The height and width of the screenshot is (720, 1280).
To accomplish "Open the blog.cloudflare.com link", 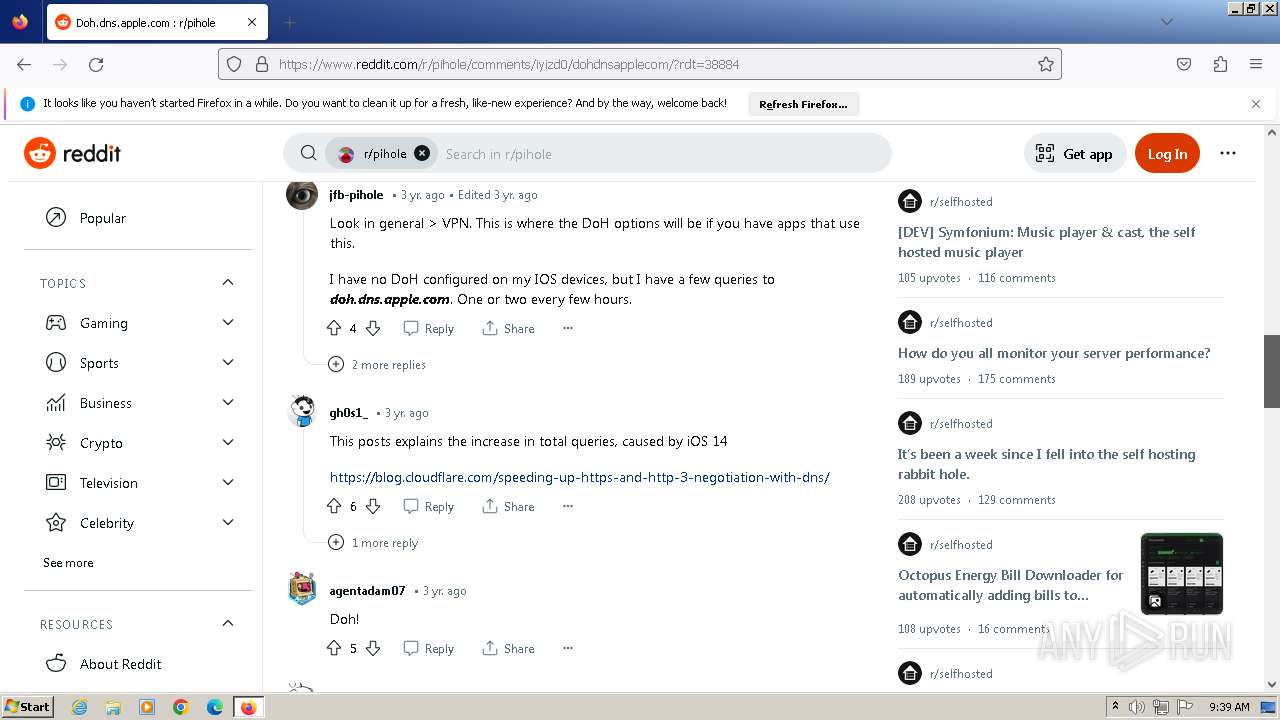I will pyautogui.click(x=580, y=477).
